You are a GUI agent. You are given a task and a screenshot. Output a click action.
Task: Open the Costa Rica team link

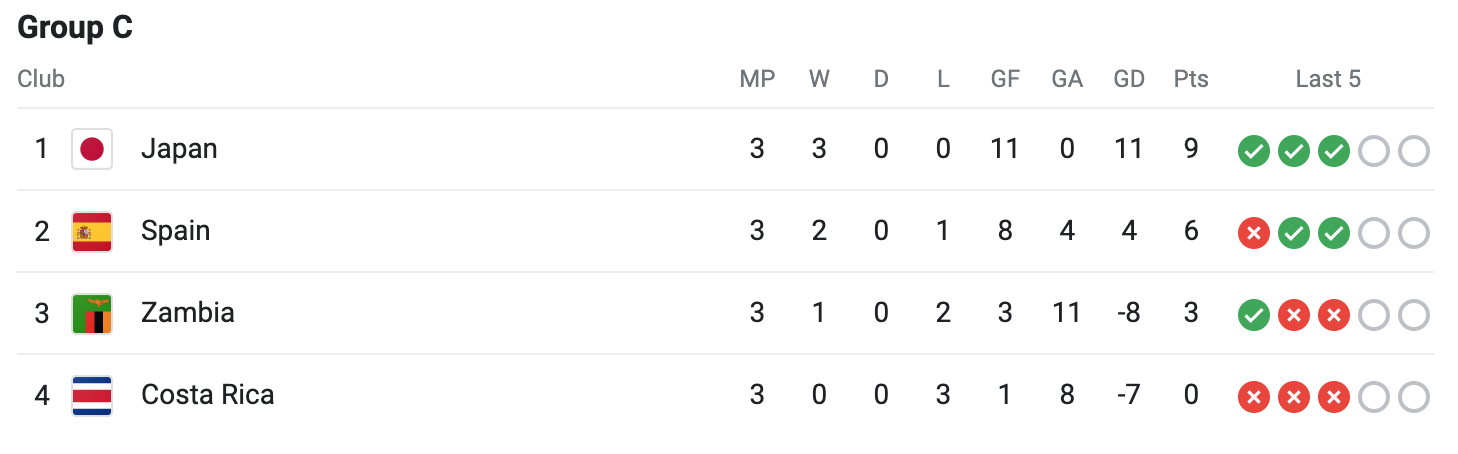coord(207,395)
